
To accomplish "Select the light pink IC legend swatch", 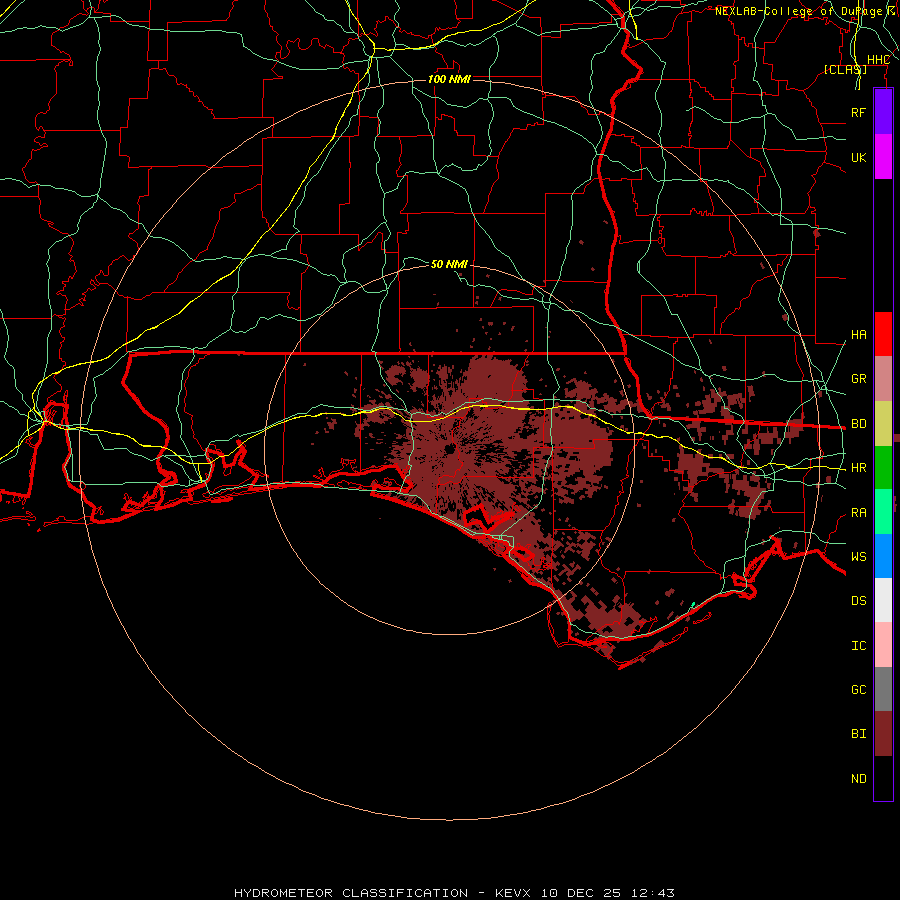I will [x=883, y=645].
